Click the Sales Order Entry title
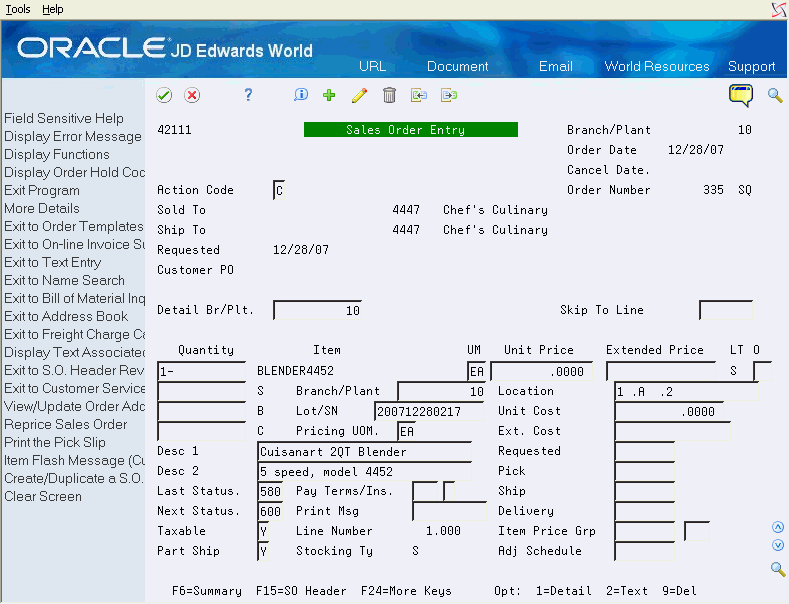This screenshot has width=789, height=604. coord(411,130)
